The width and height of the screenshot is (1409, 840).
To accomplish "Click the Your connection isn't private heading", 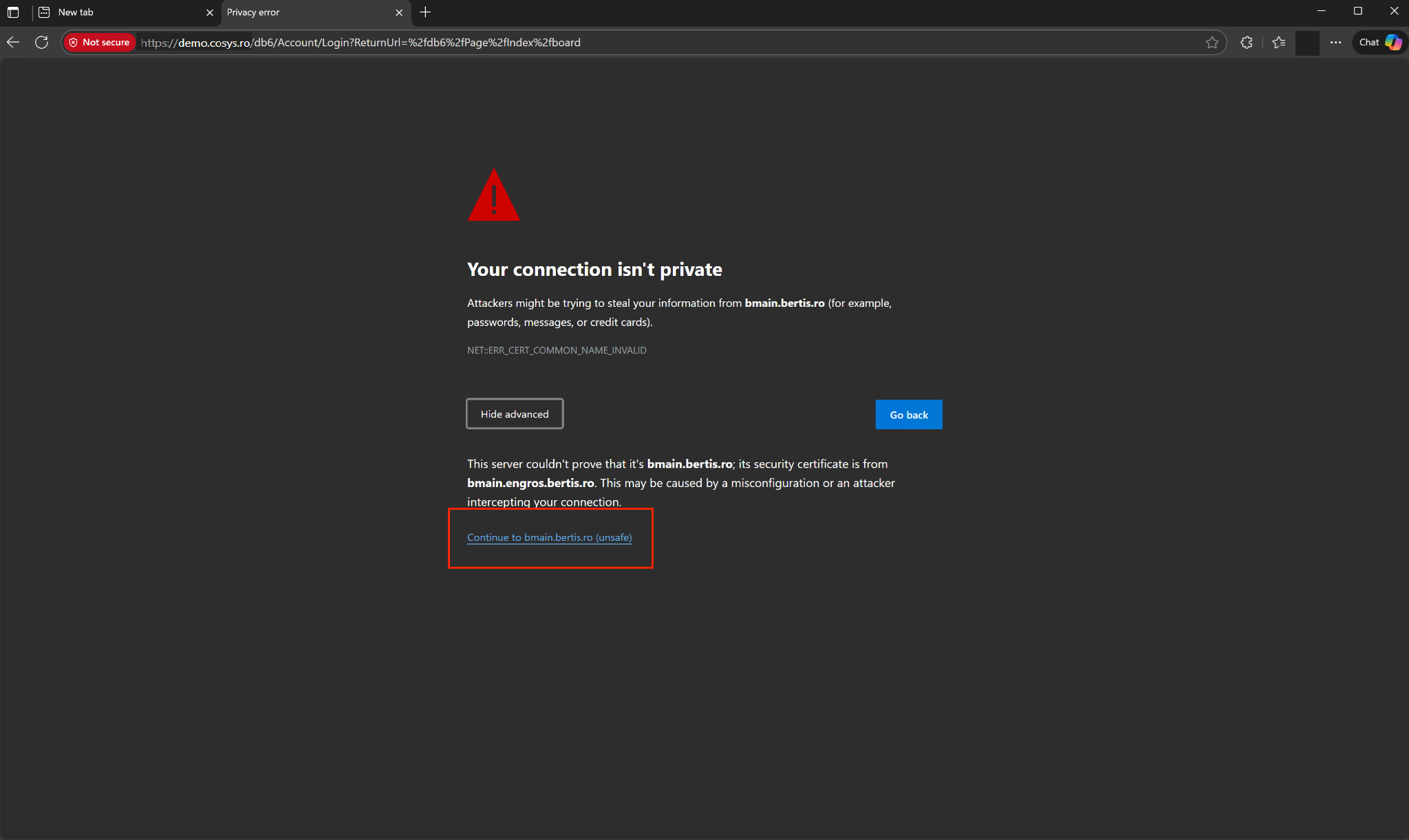I will 594,269.
